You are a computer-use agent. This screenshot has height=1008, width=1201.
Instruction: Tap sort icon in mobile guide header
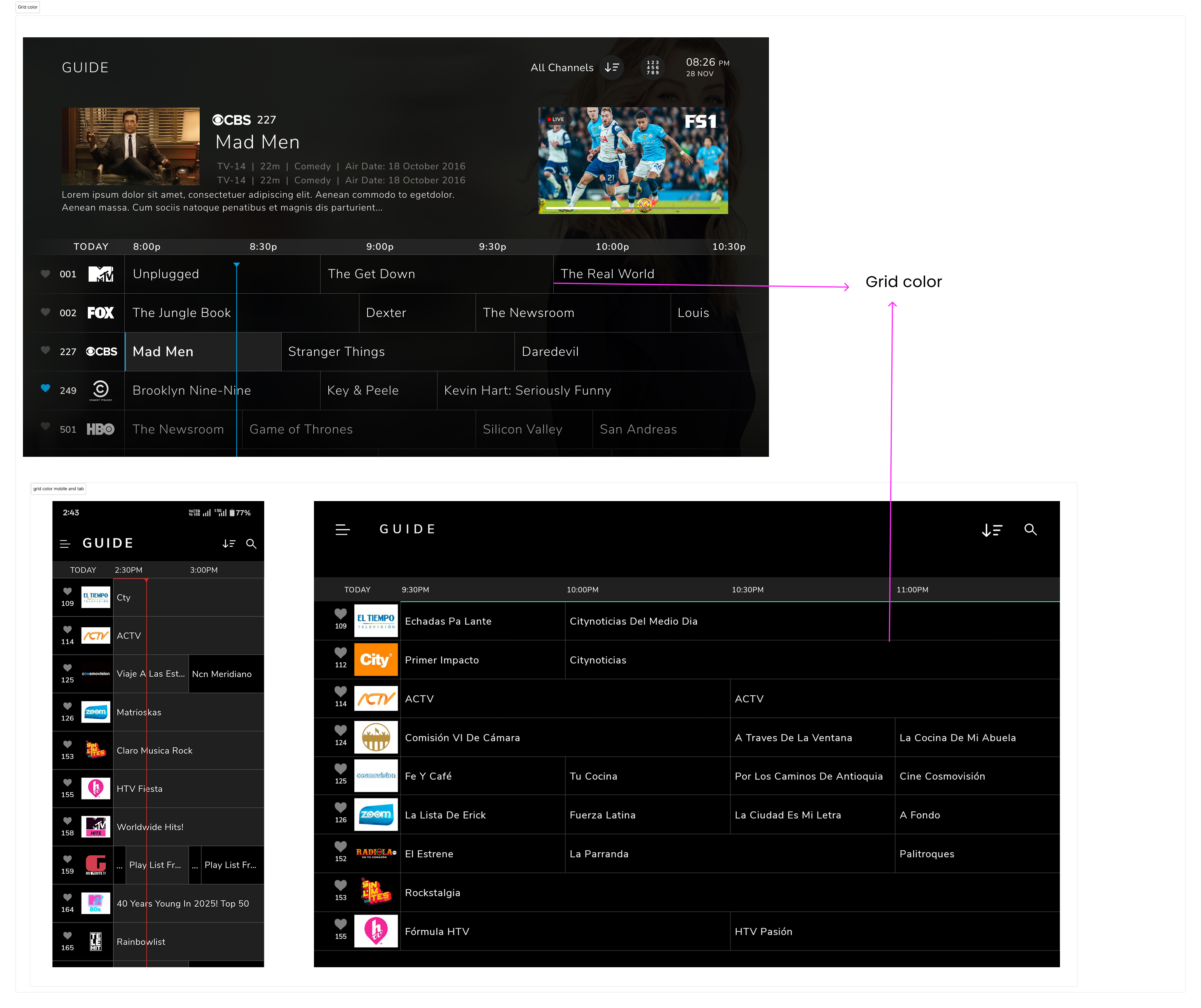click(229, 544)
